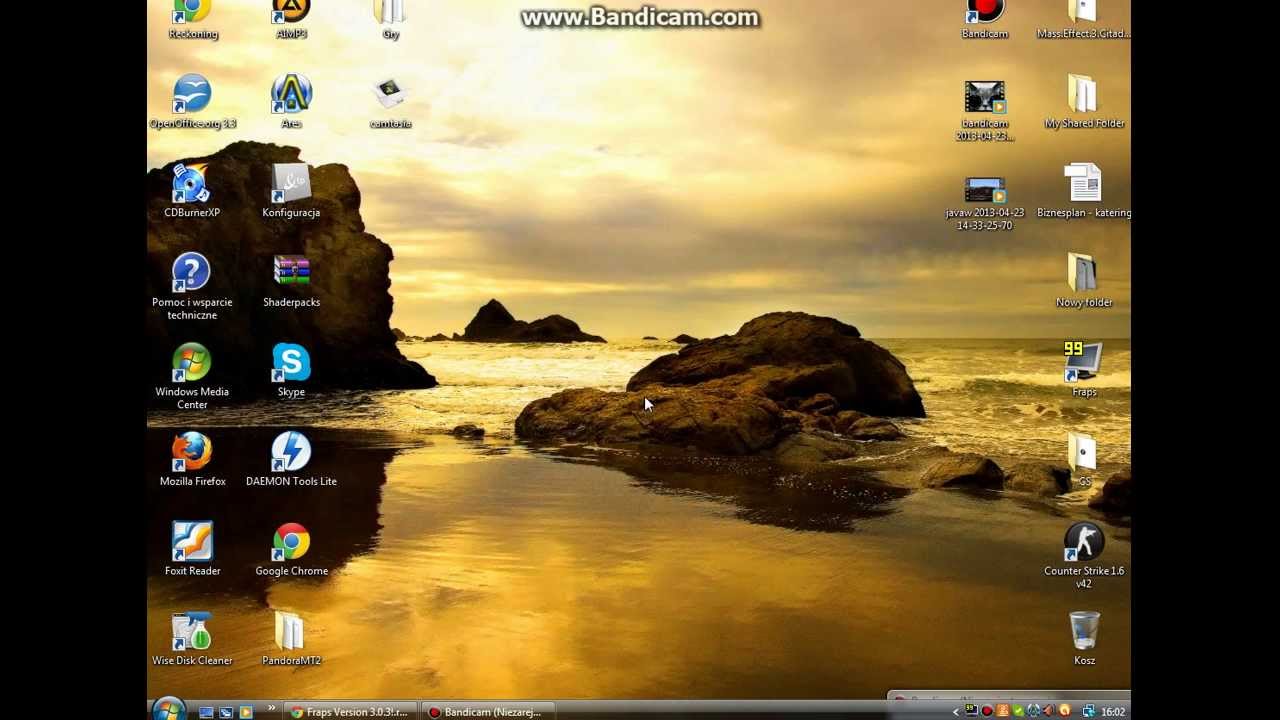Select the Wise Disk Cleaner shortcut

[x=192, y=639]
